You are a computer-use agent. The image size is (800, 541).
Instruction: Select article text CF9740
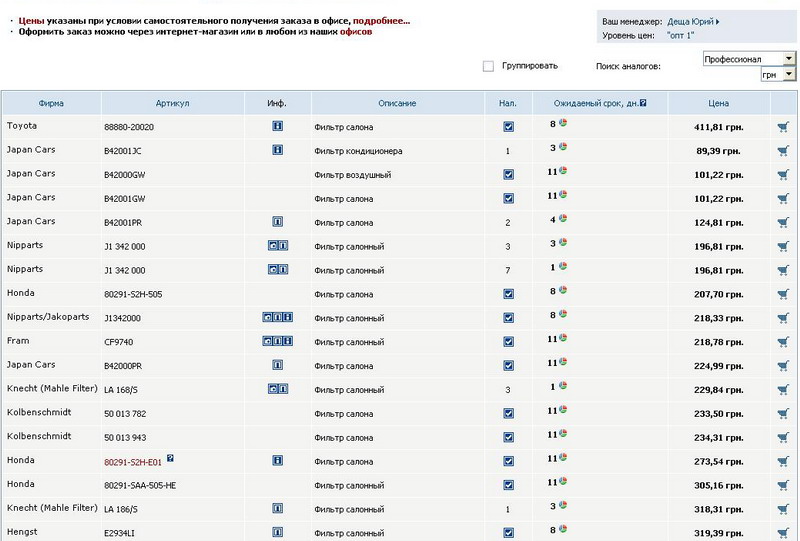[x=118, y=342]
